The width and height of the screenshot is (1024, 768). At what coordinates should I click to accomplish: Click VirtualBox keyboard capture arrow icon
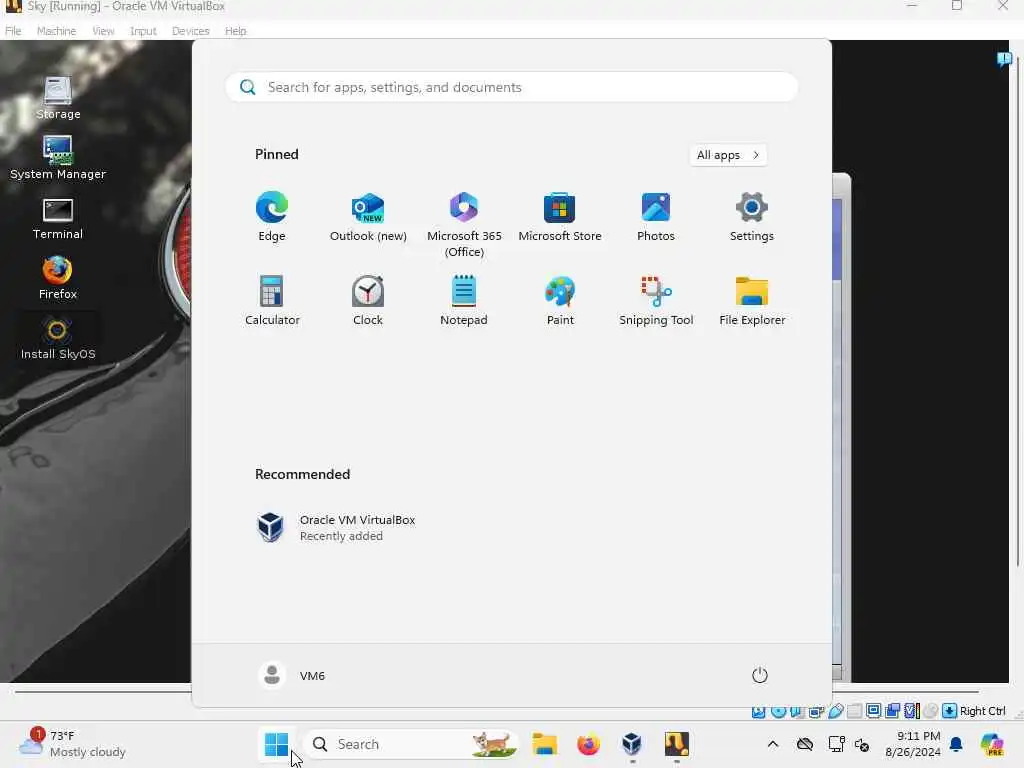tap(950, 711)
